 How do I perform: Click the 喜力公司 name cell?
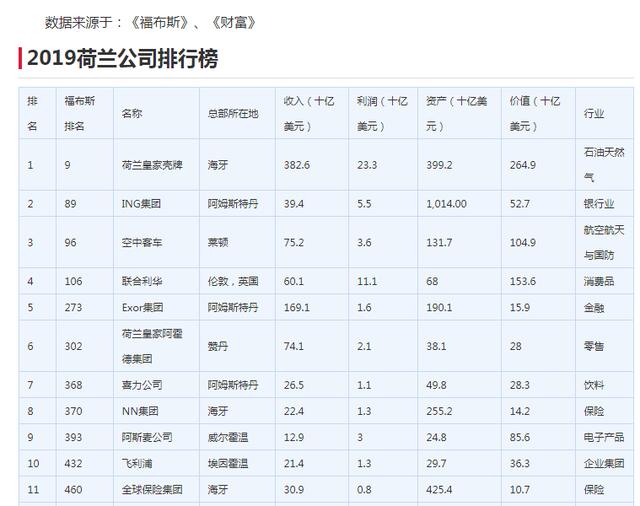click(x=140, y=384)
